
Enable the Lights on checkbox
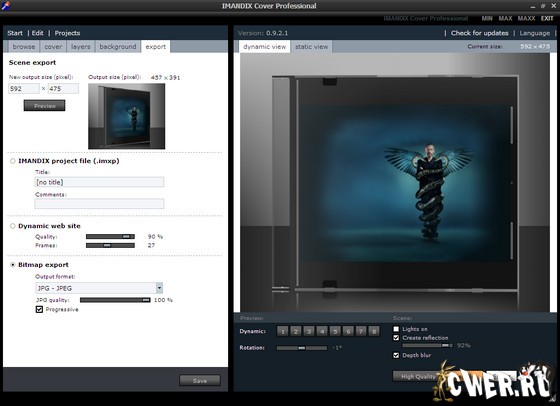click(396, 329)
